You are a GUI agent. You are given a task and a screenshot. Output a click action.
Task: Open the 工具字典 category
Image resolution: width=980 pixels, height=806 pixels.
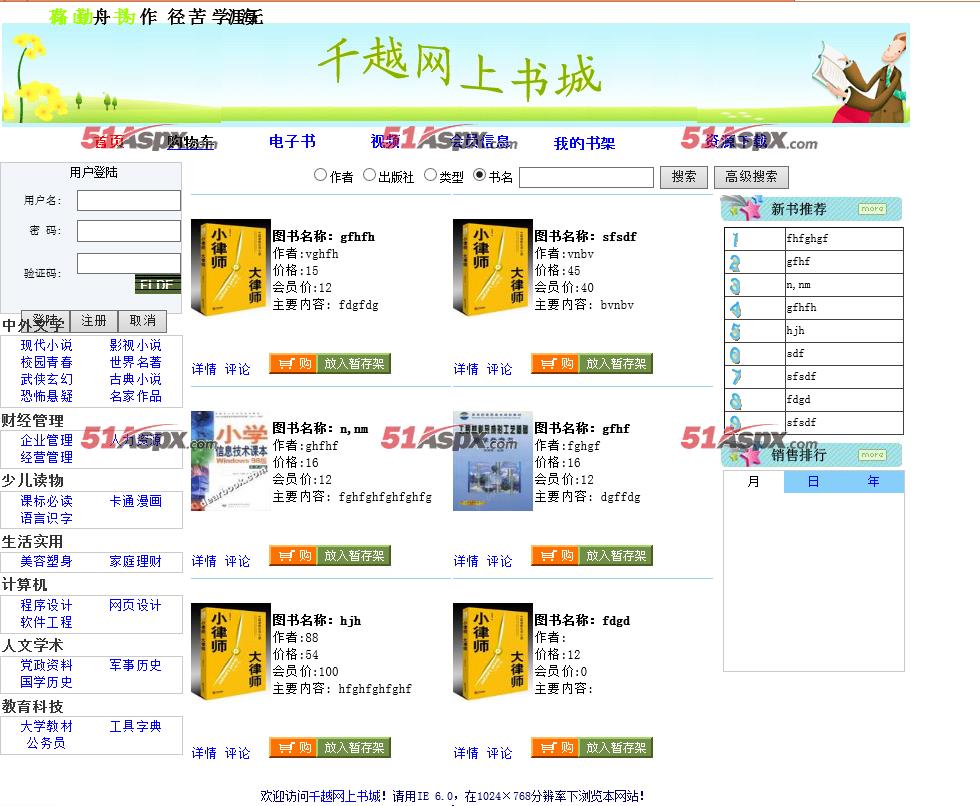135,726
